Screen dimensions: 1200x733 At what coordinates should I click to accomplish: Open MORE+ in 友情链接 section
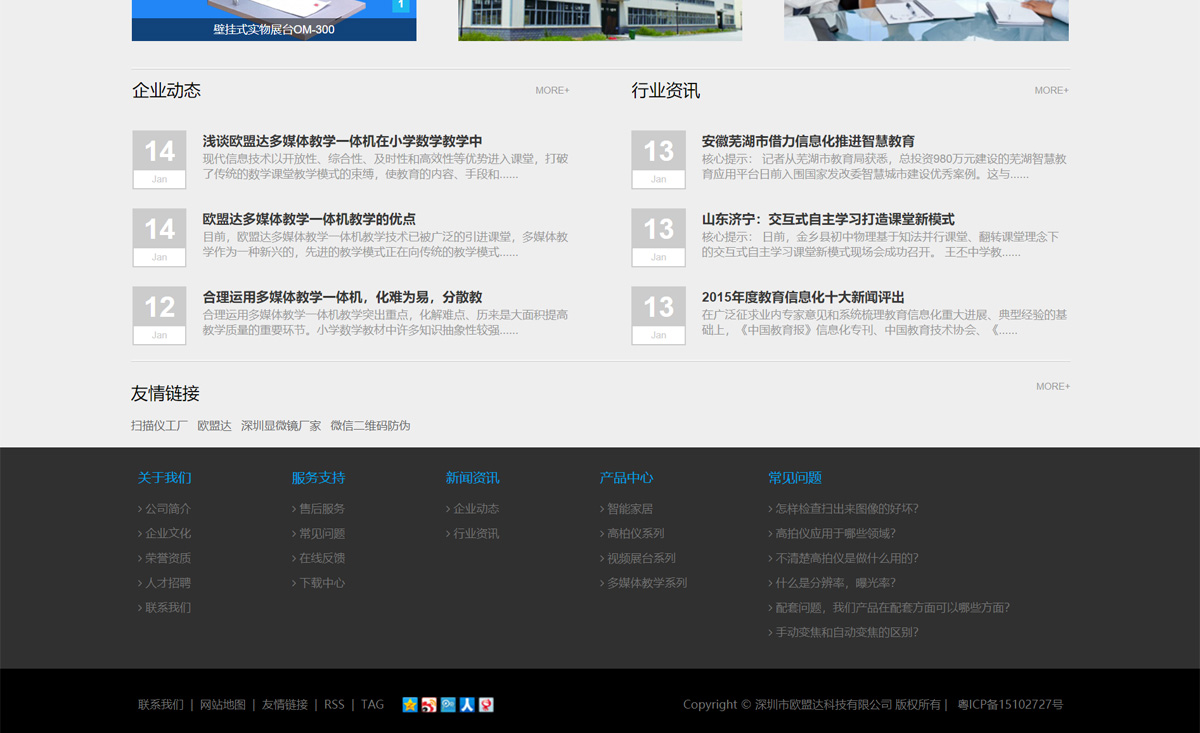tap(1051, 385)
